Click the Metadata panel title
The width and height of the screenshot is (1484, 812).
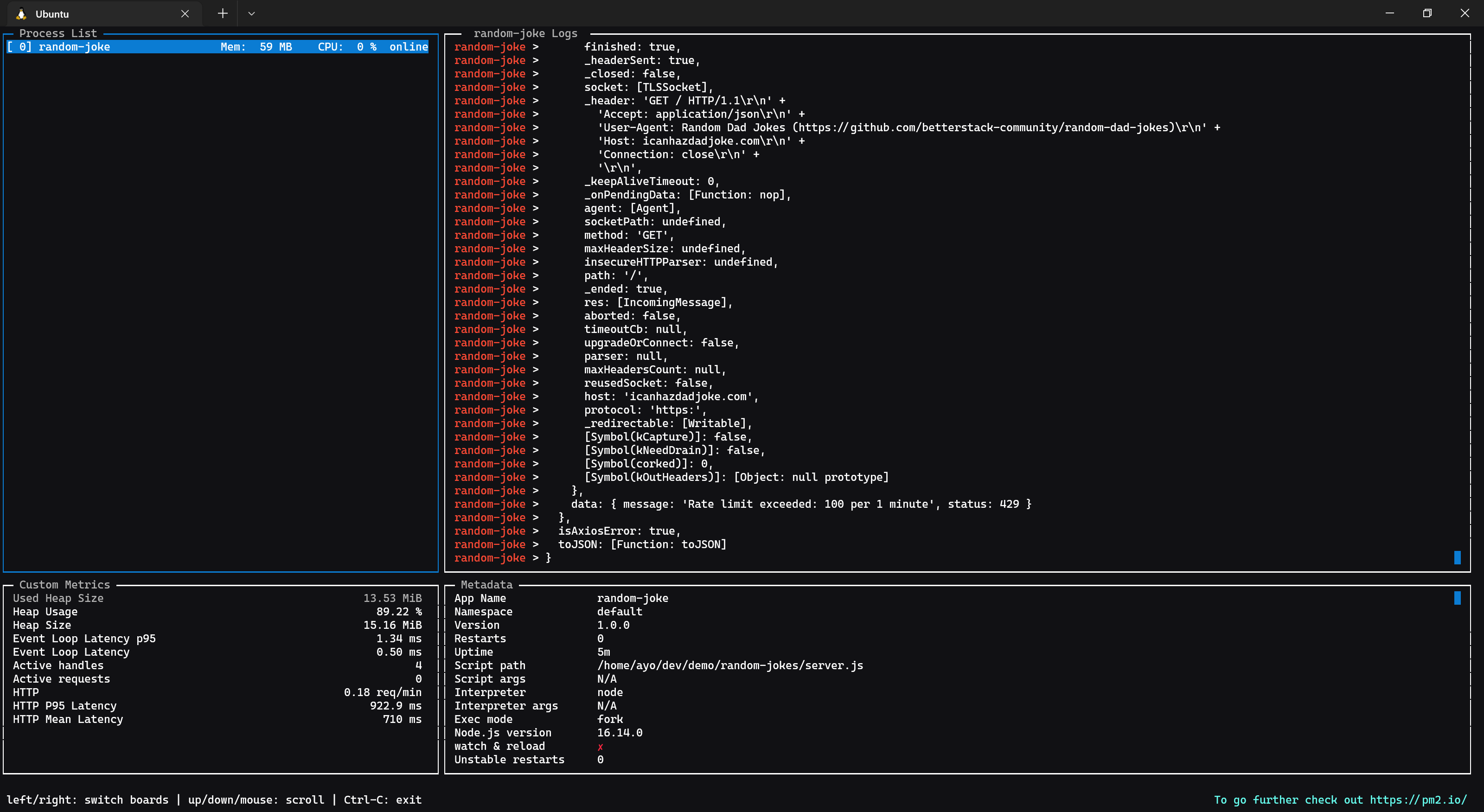(x=487, y=584)
